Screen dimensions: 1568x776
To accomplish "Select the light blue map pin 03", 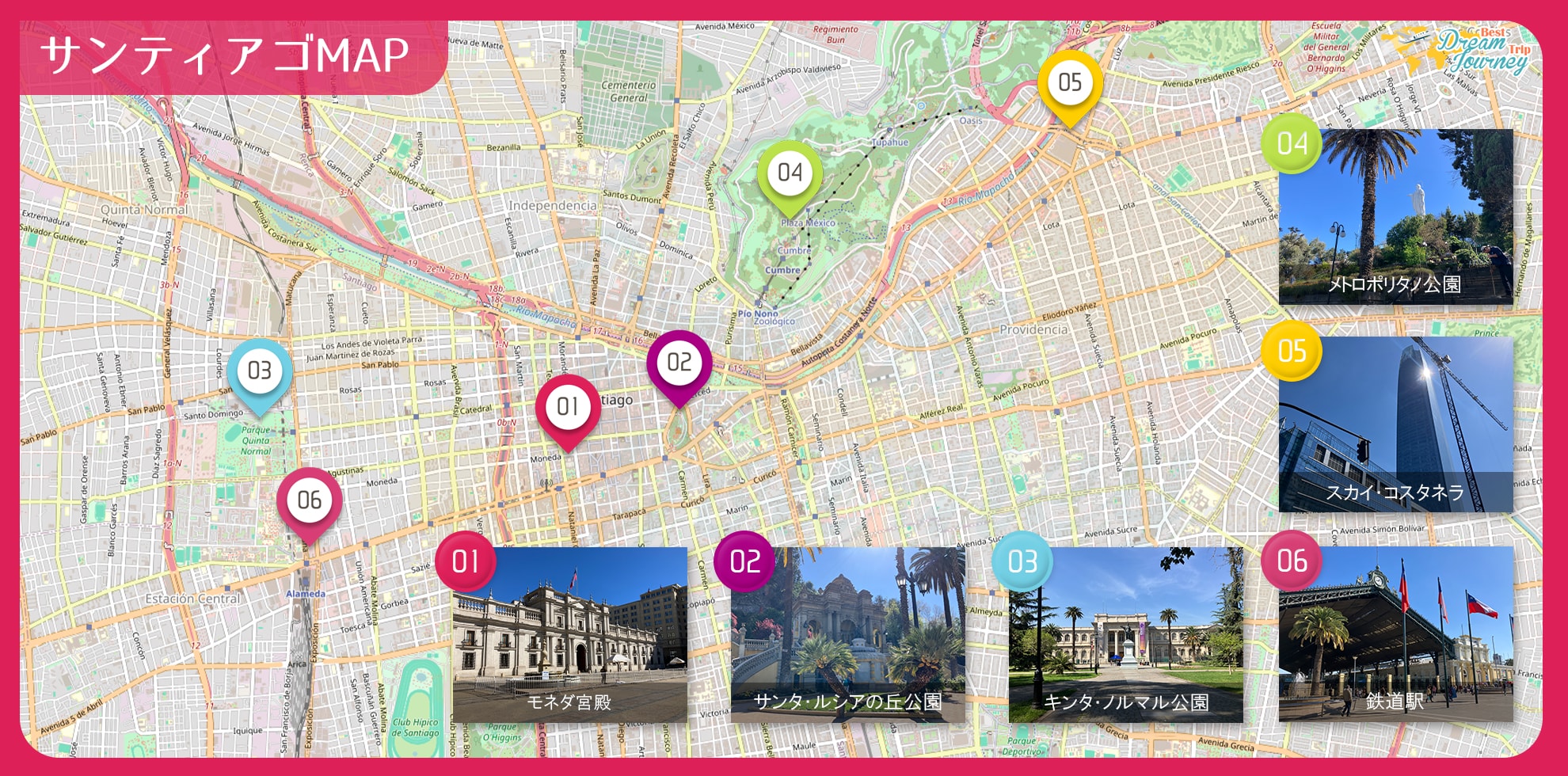I will pos(259,371).
